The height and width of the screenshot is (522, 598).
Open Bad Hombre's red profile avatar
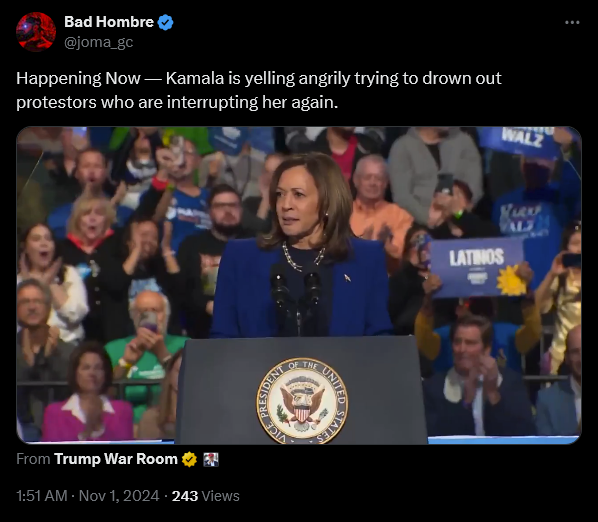(x=36, y=32)
